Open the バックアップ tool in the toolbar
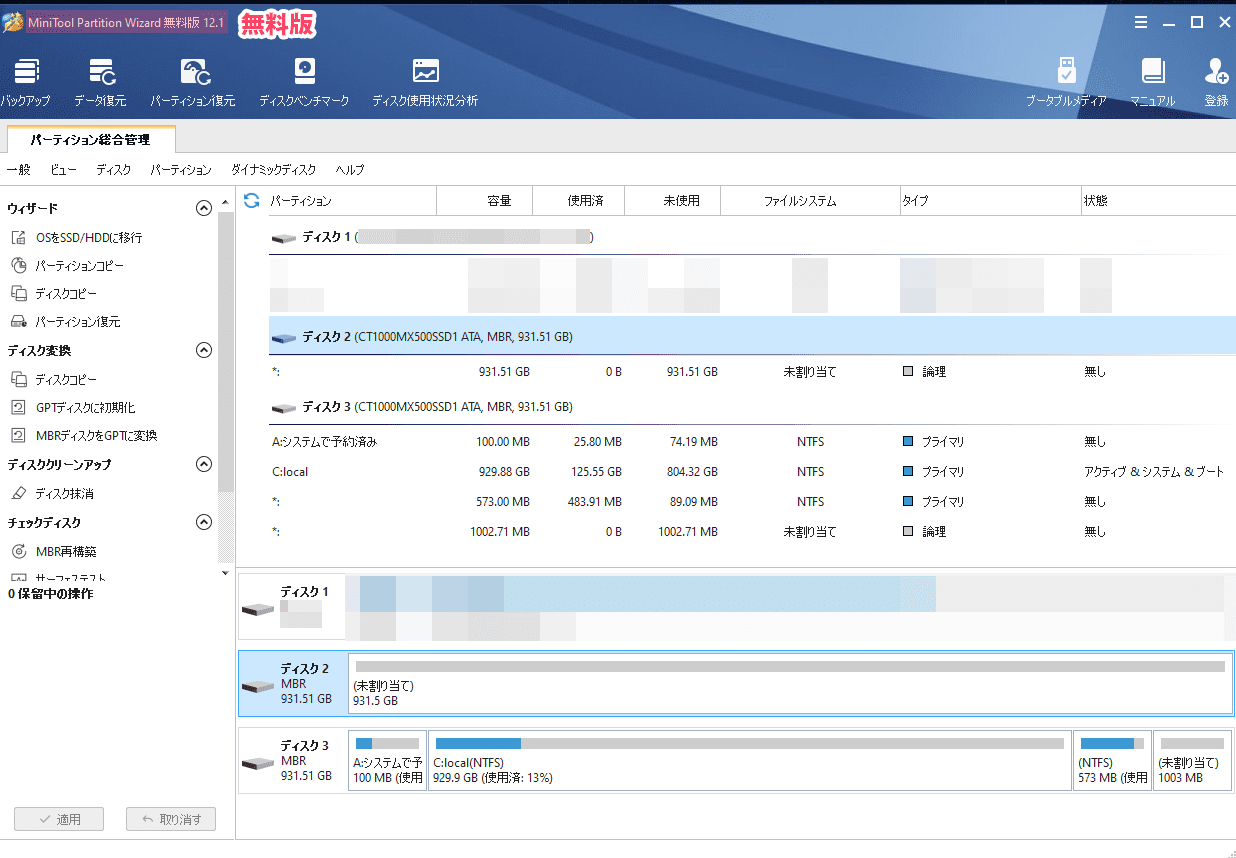 [25, 82]
